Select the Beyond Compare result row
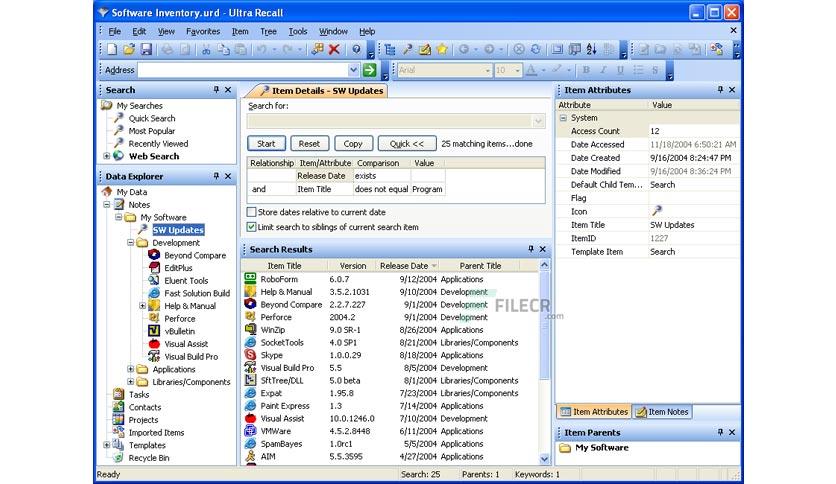The height and width of the screenshot is (484, 836). pos(391,304)
